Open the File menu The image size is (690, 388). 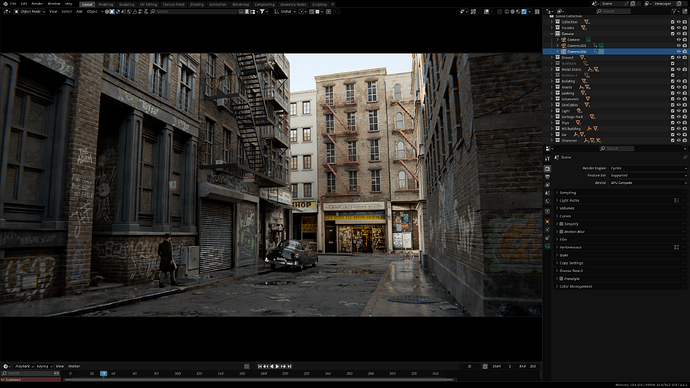(x=13, y=4)
